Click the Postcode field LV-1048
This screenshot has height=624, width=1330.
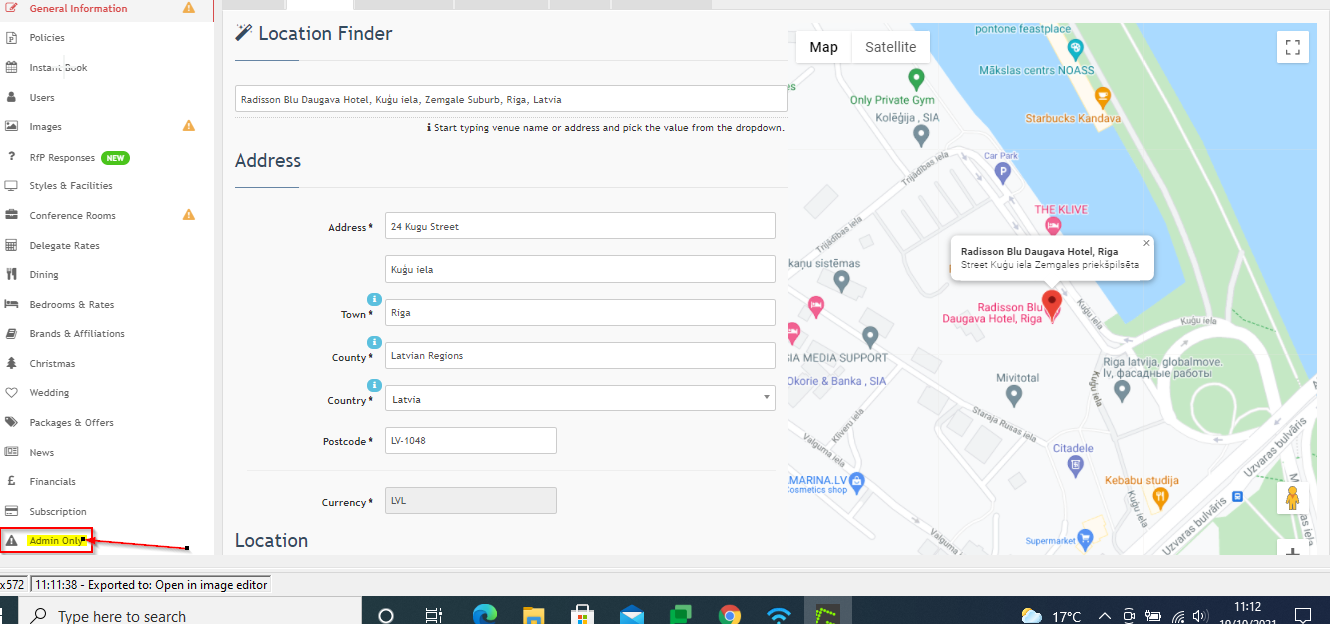click(471, 440)
